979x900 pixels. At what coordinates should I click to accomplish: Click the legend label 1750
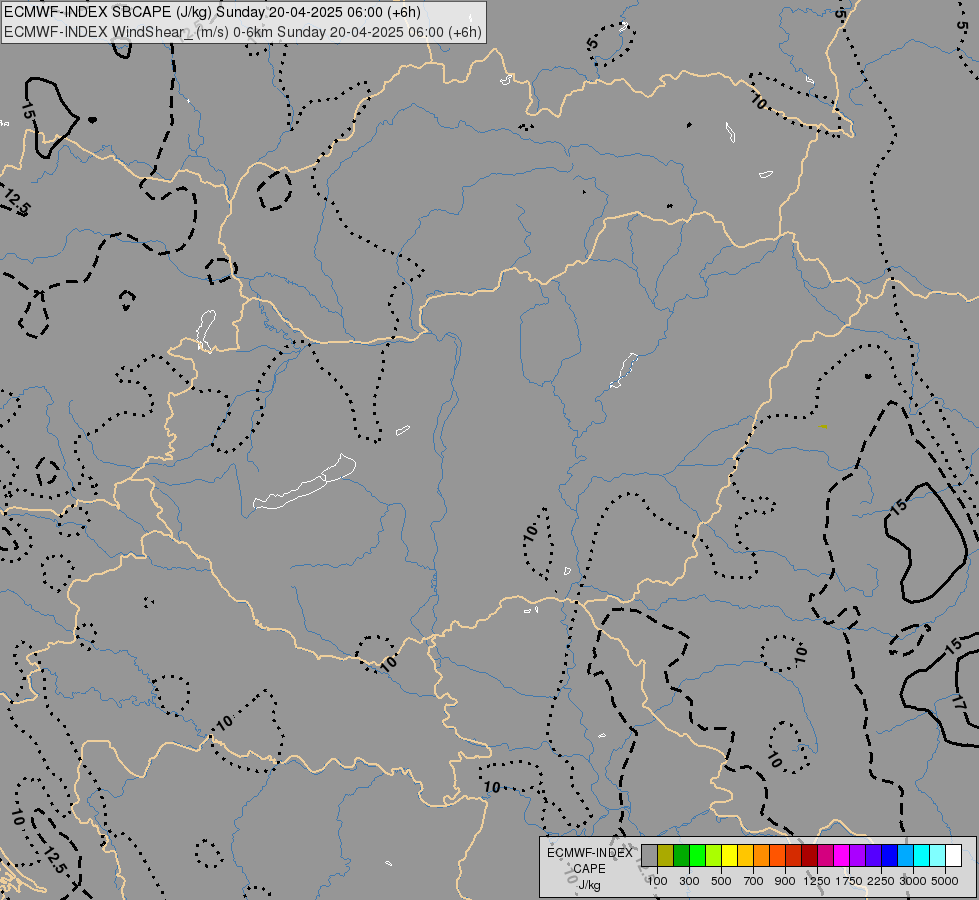(849, 881)
